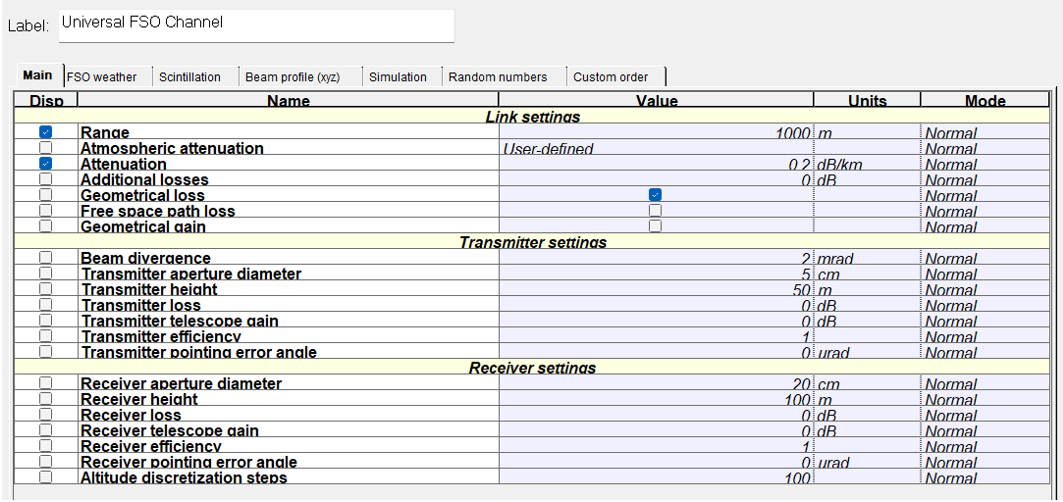Switch to the Custom order tab
The image size is (1063, 502).
tap(610, 77)
